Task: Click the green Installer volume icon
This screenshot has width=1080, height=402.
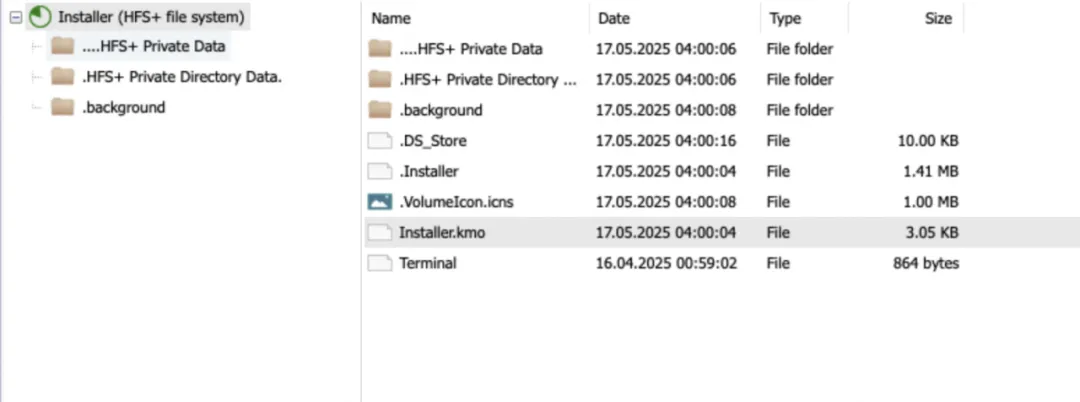Action: pos(40,17)
